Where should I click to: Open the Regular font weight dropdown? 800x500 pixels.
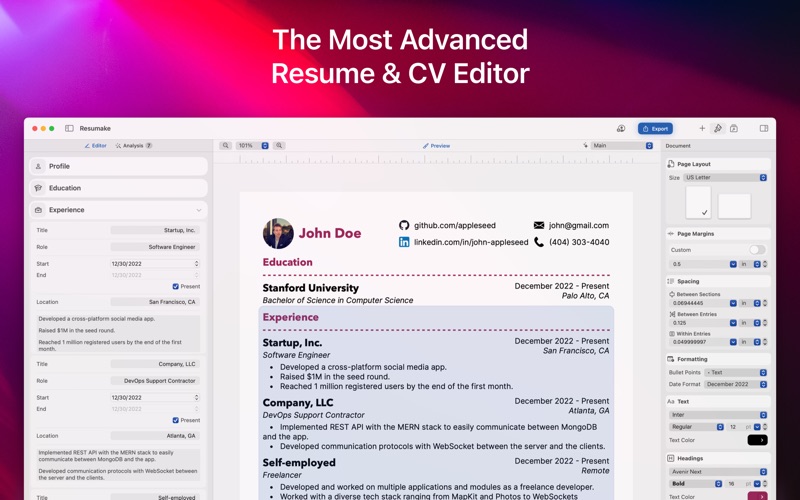696,427
